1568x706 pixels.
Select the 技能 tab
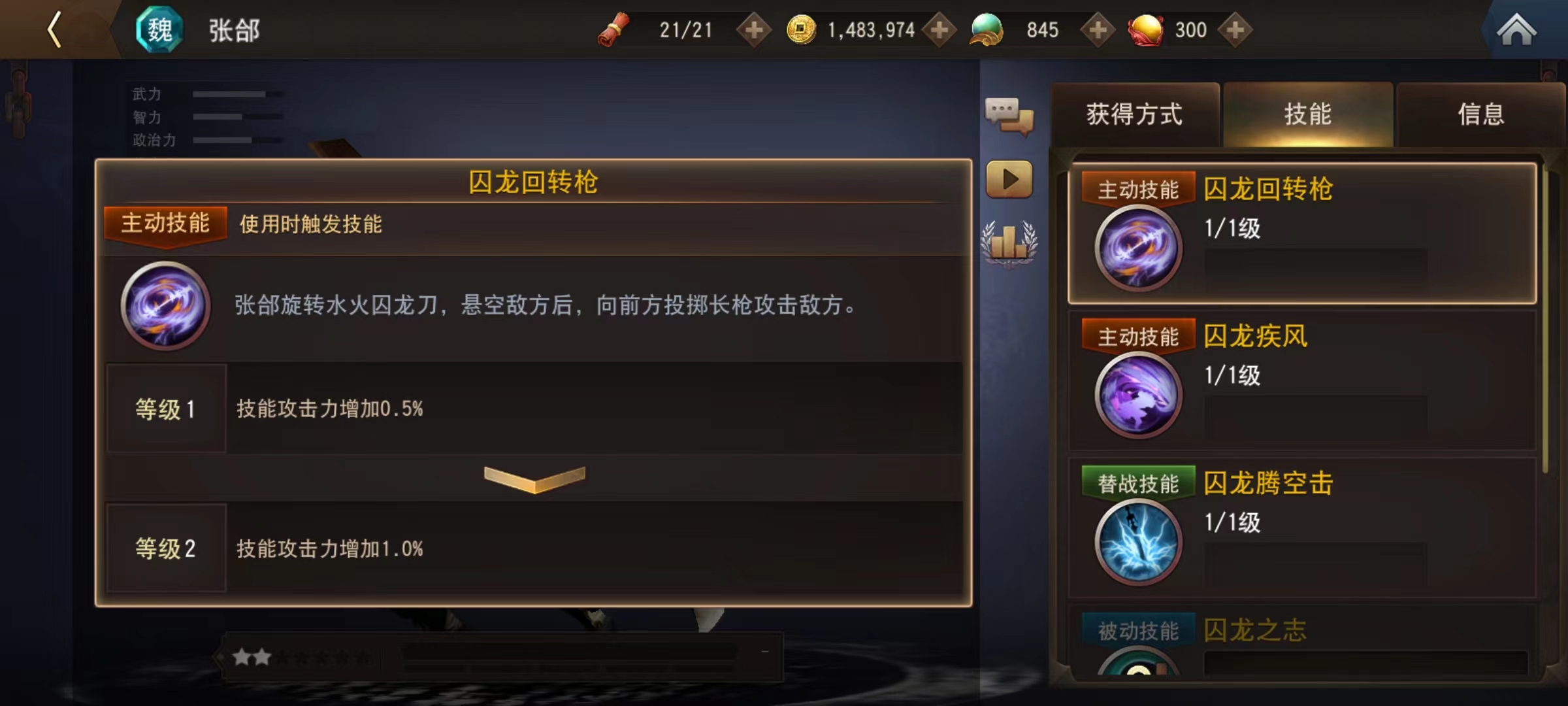1308,114
